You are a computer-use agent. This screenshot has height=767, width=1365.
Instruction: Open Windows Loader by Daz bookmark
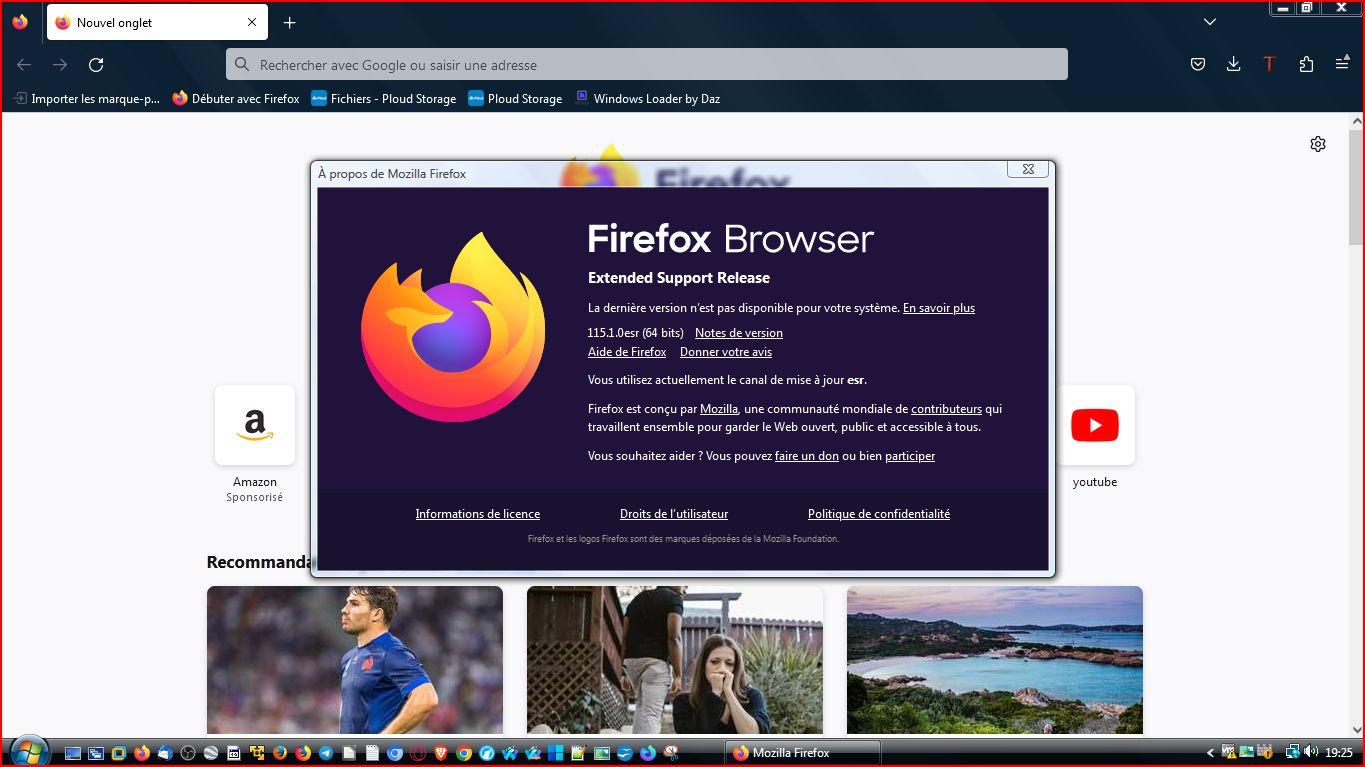pyautogui.click(x=647, y=98)
